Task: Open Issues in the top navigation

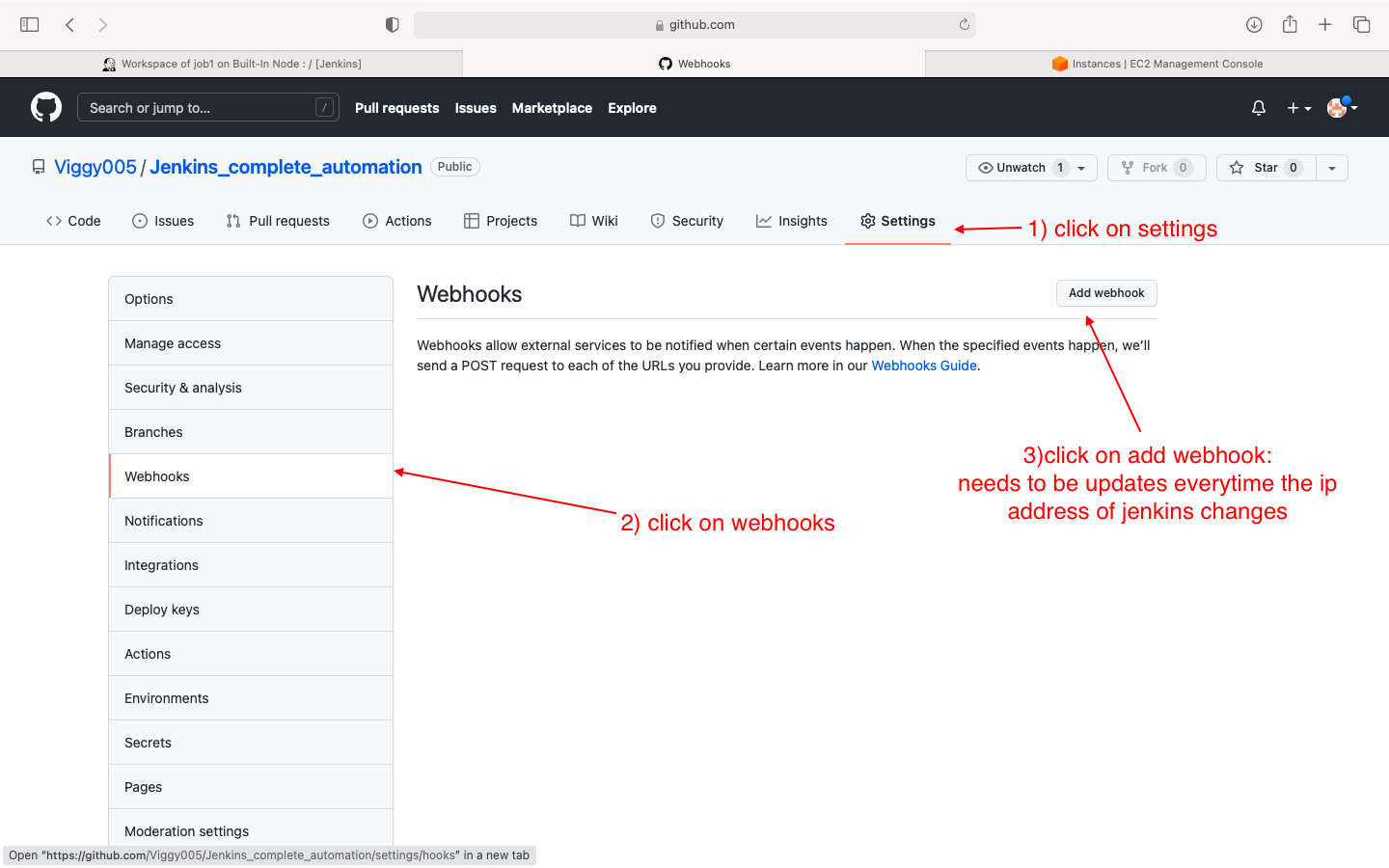Action: pos(476,108)
